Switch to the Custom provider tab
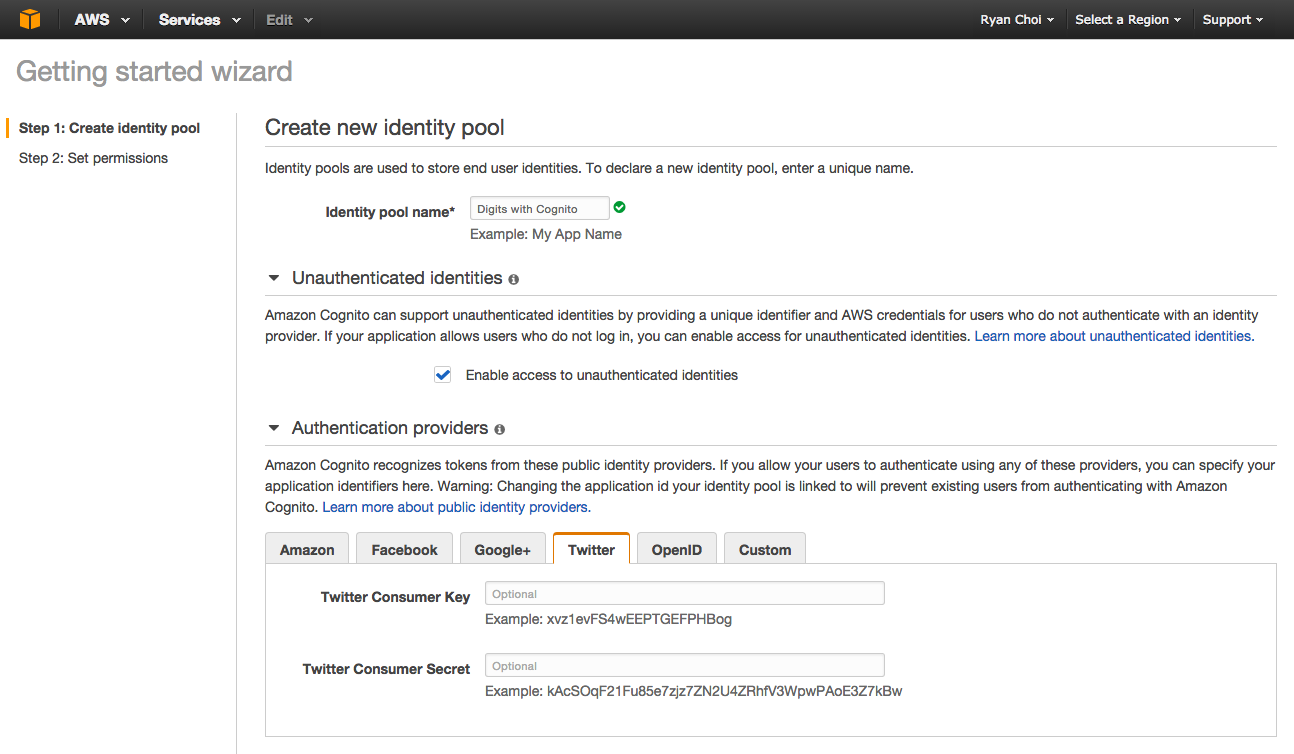Screen dimensions: 1294x754 pos(765,549)
